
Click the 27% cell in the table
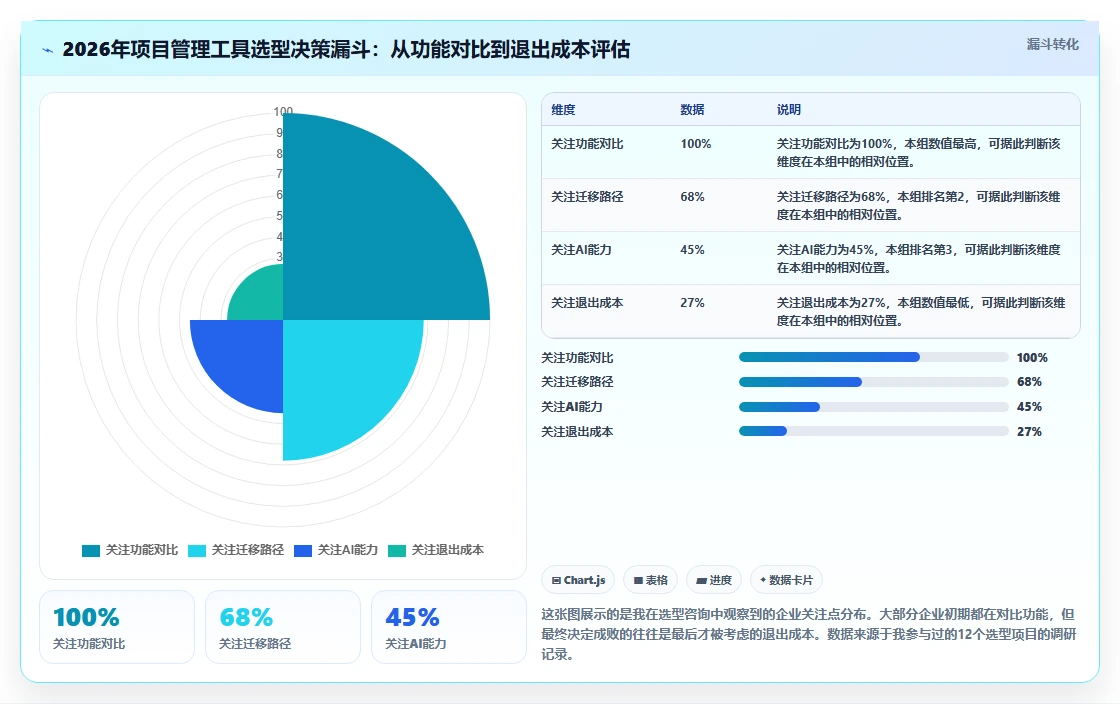pyautogui.click(x=692, y=303)
